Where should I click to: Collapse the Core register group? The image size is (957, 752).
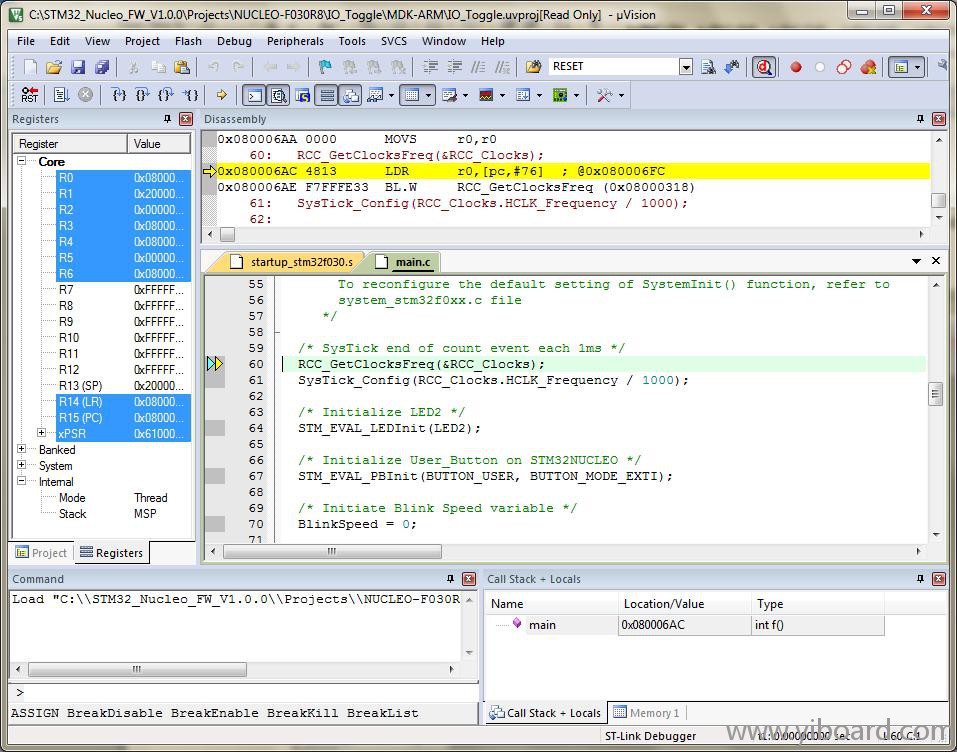[22, 161]
